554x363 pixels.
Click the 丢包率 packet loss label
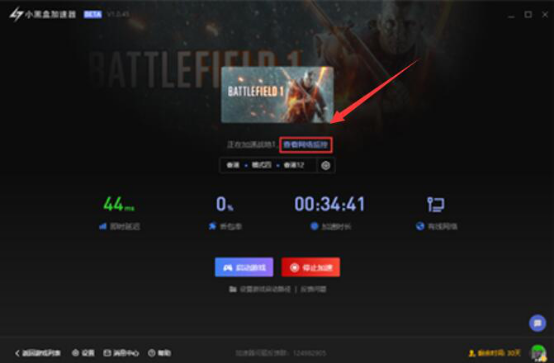(x=225, y=226)
